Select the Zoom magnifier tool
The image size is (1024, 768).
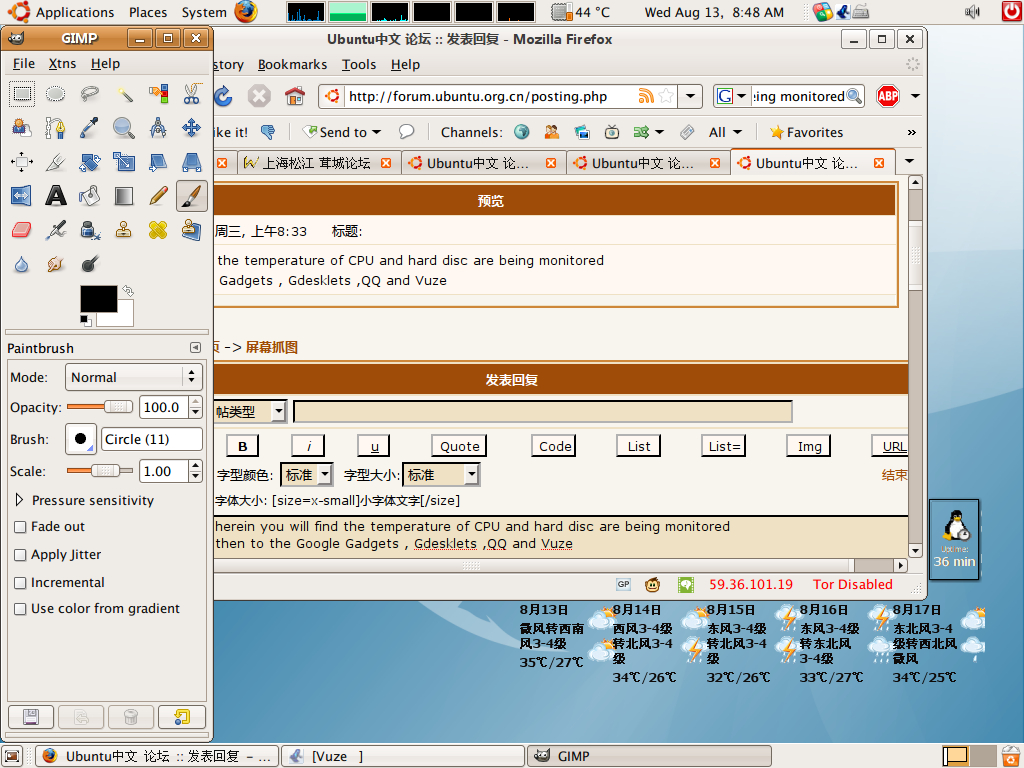(x=123, y=128)
